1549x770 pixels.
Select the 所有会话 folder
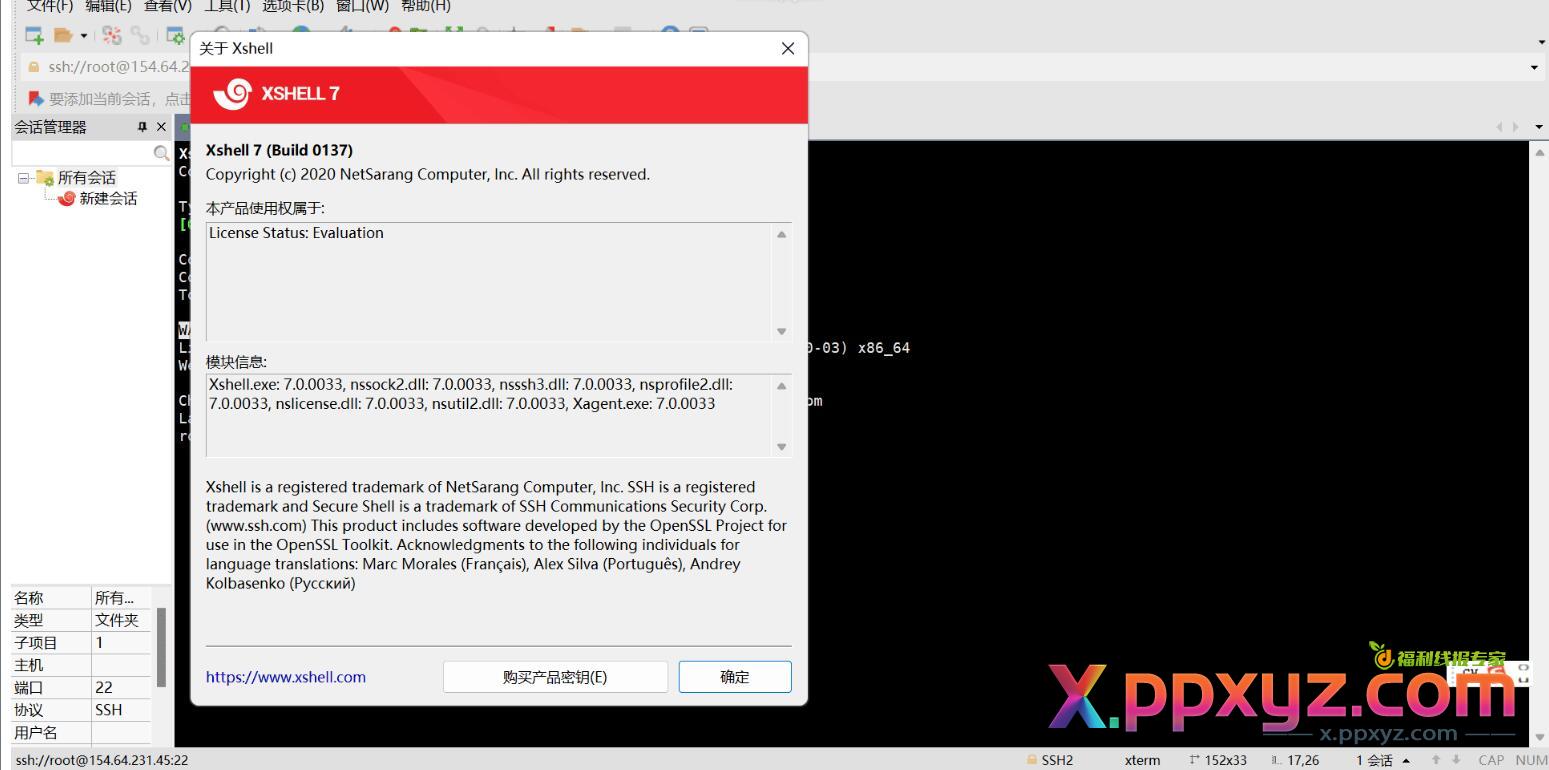coord(86,177)
